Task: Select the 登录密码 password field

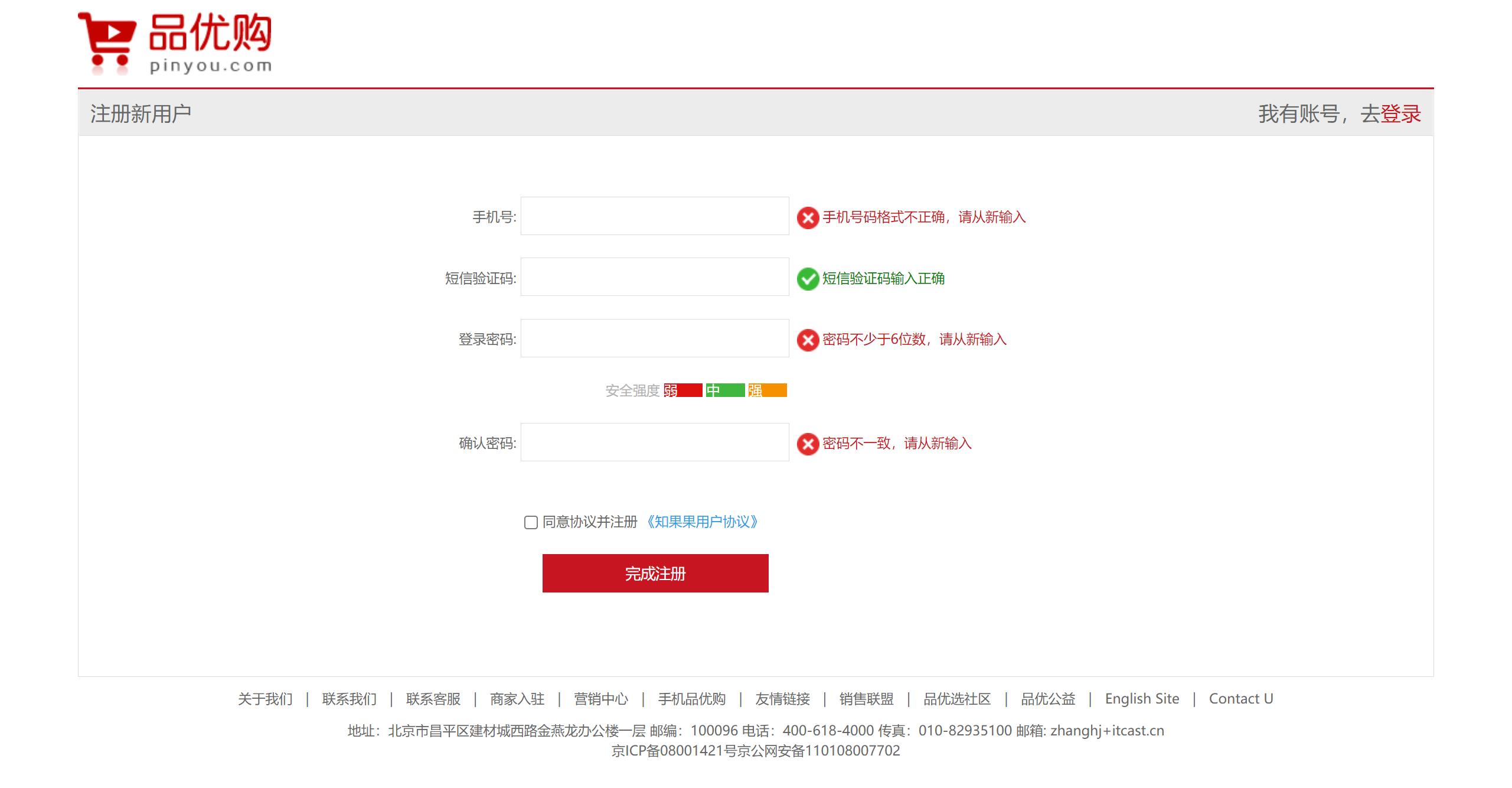Action: (654, 338)
